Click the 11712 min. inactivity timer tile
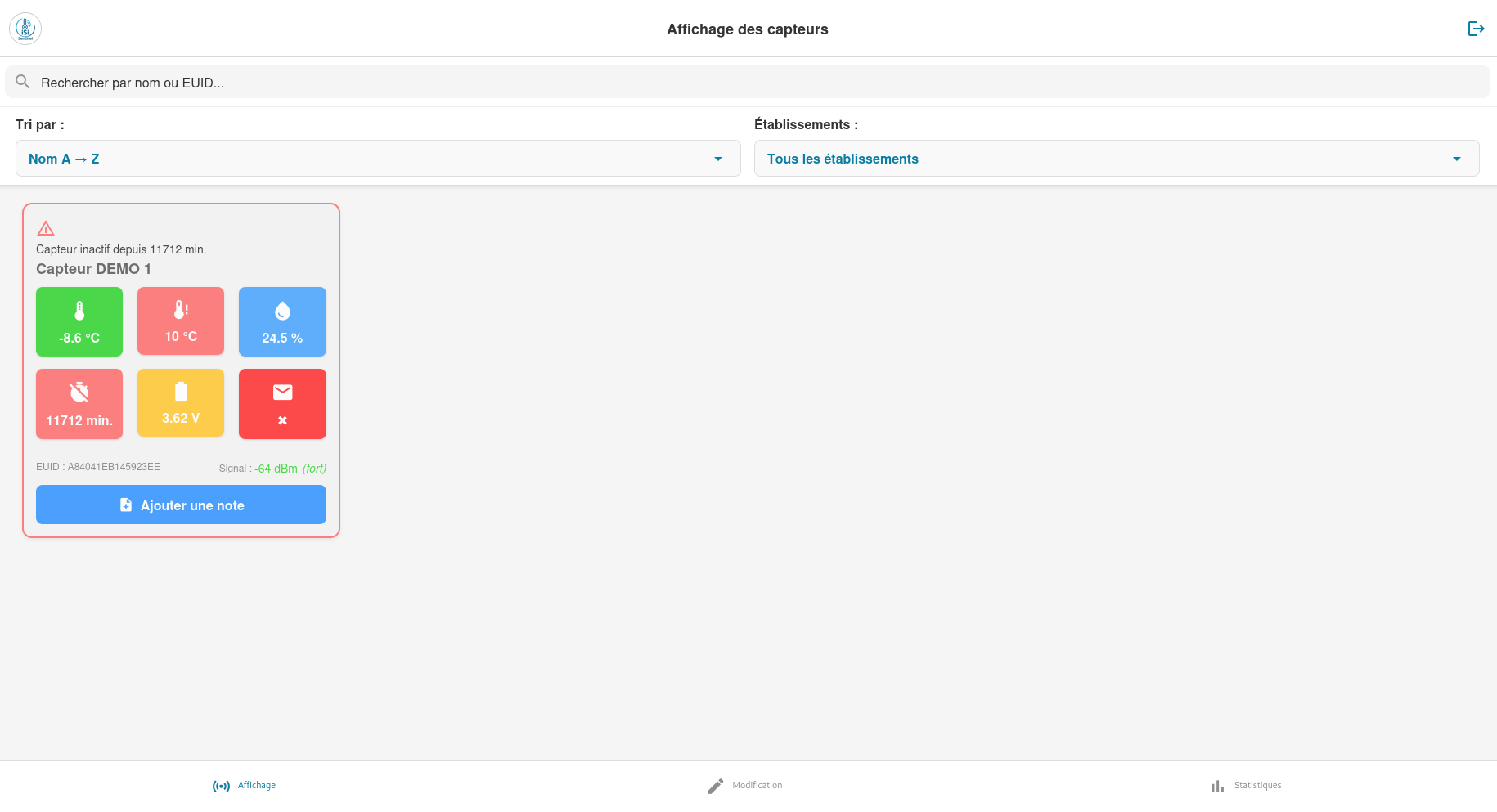 click(x=79, y=404)
